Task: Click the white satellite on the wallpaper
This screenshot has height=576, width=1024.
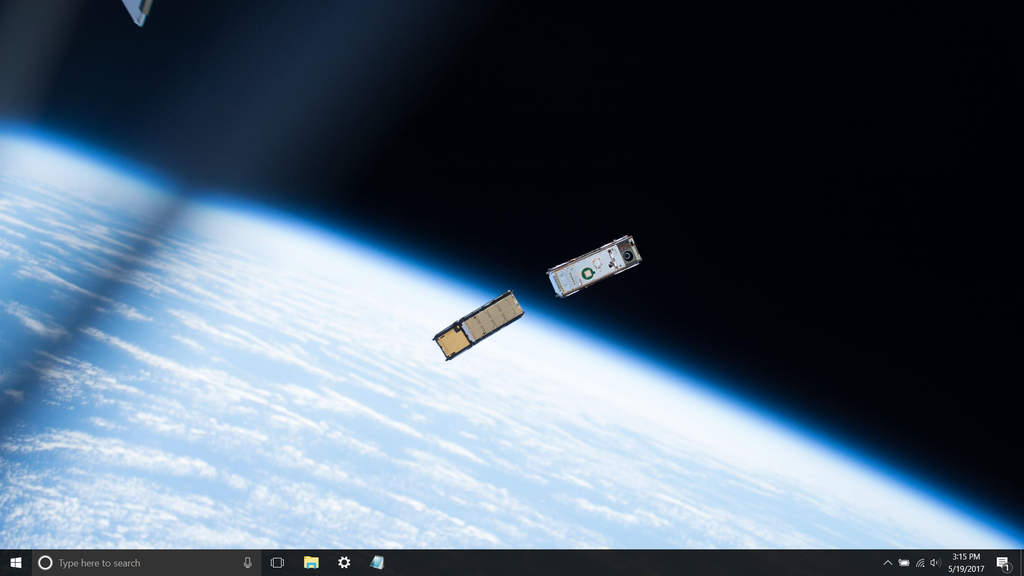Action: coord(594,266)
